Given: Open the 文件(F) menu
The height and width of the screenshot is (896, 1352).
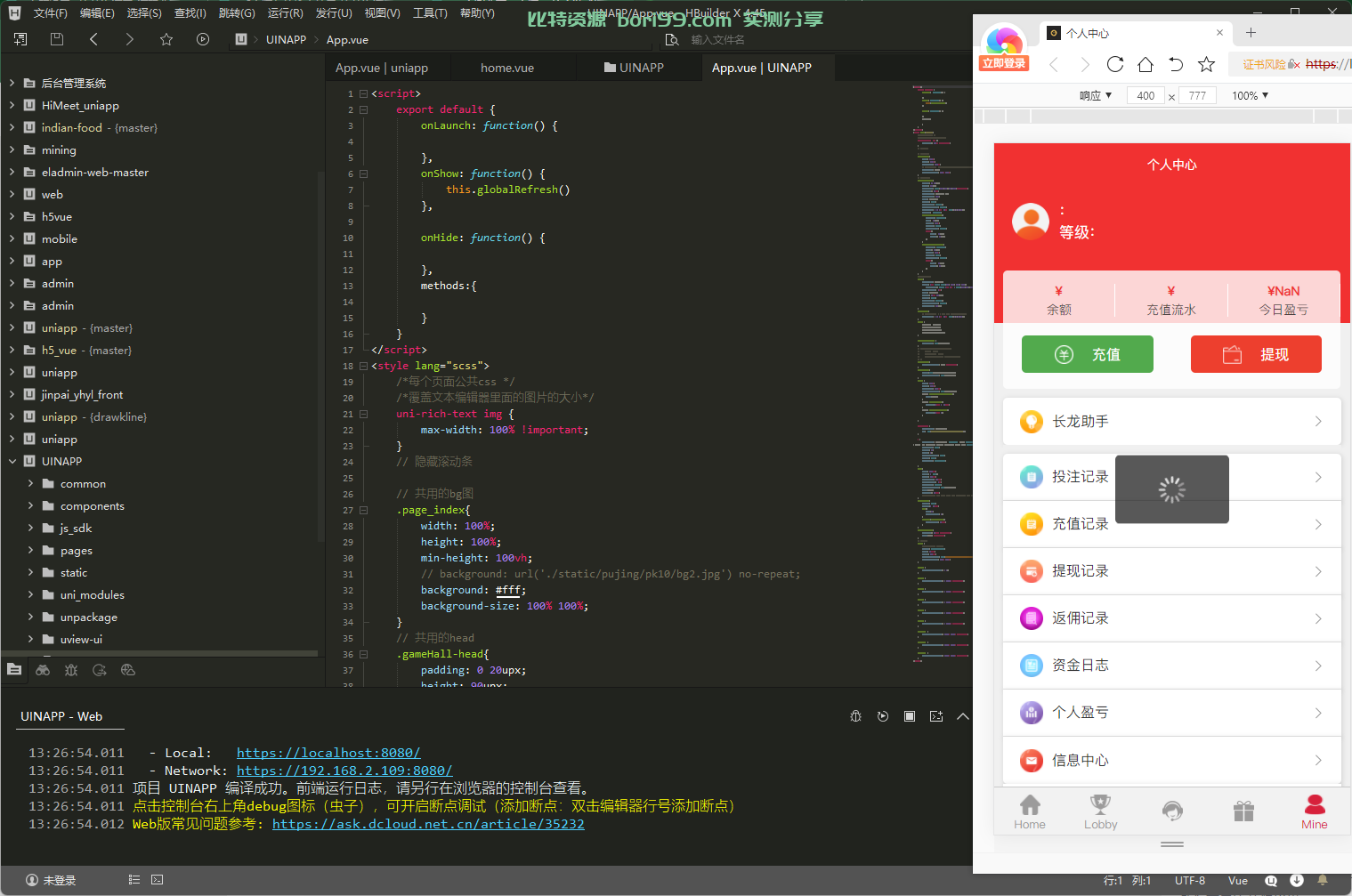Looking at the screenshot, I should pyautogui.click(x=50, y=13).
